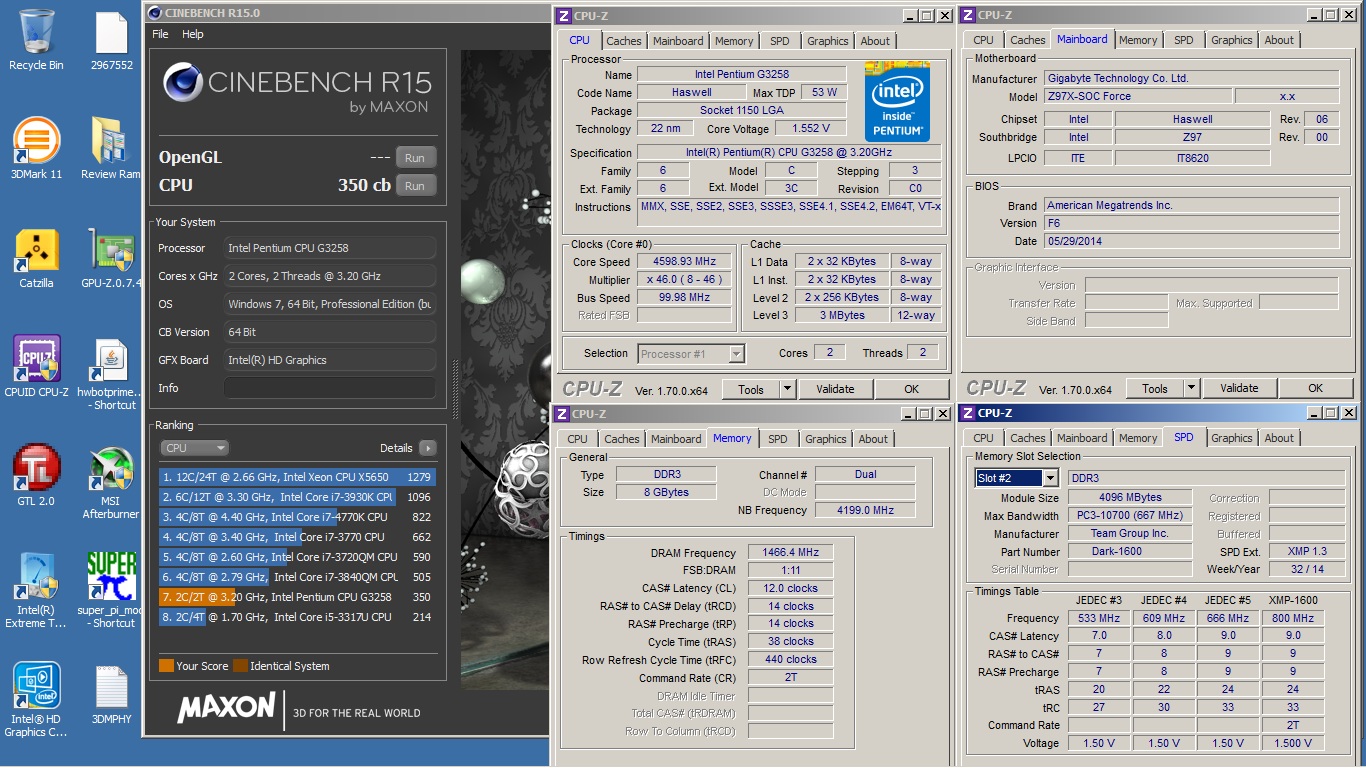Click OK in CPU-Z Mainboard window

click(1315, 388)
